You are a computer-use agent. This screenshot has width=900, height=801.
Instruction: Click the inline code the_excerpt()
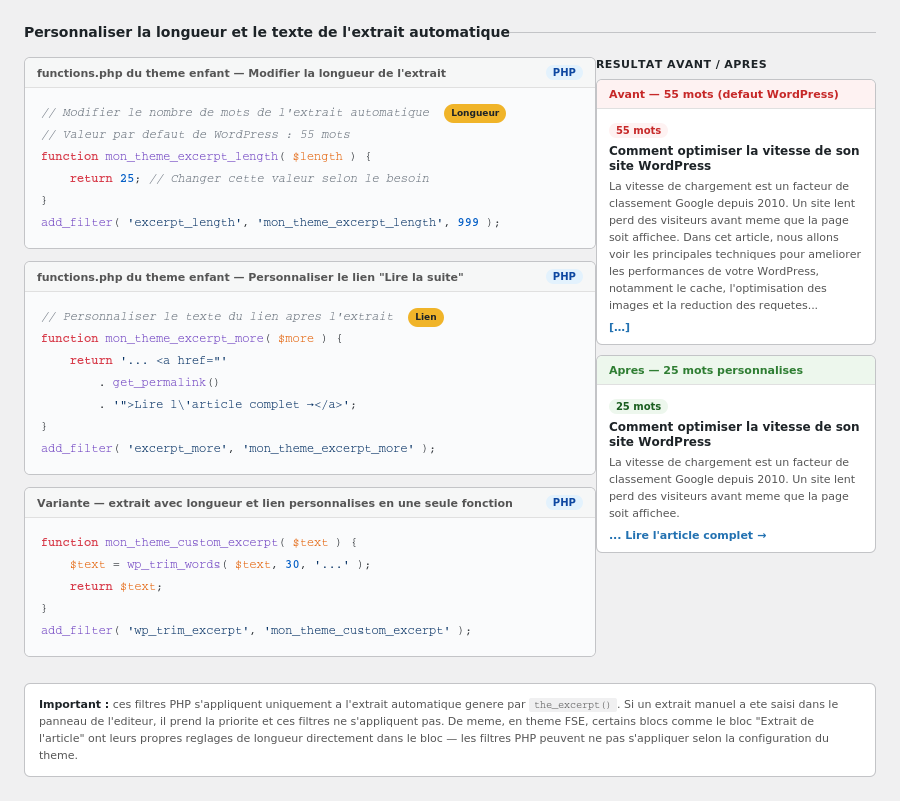[x=572, y=705]
